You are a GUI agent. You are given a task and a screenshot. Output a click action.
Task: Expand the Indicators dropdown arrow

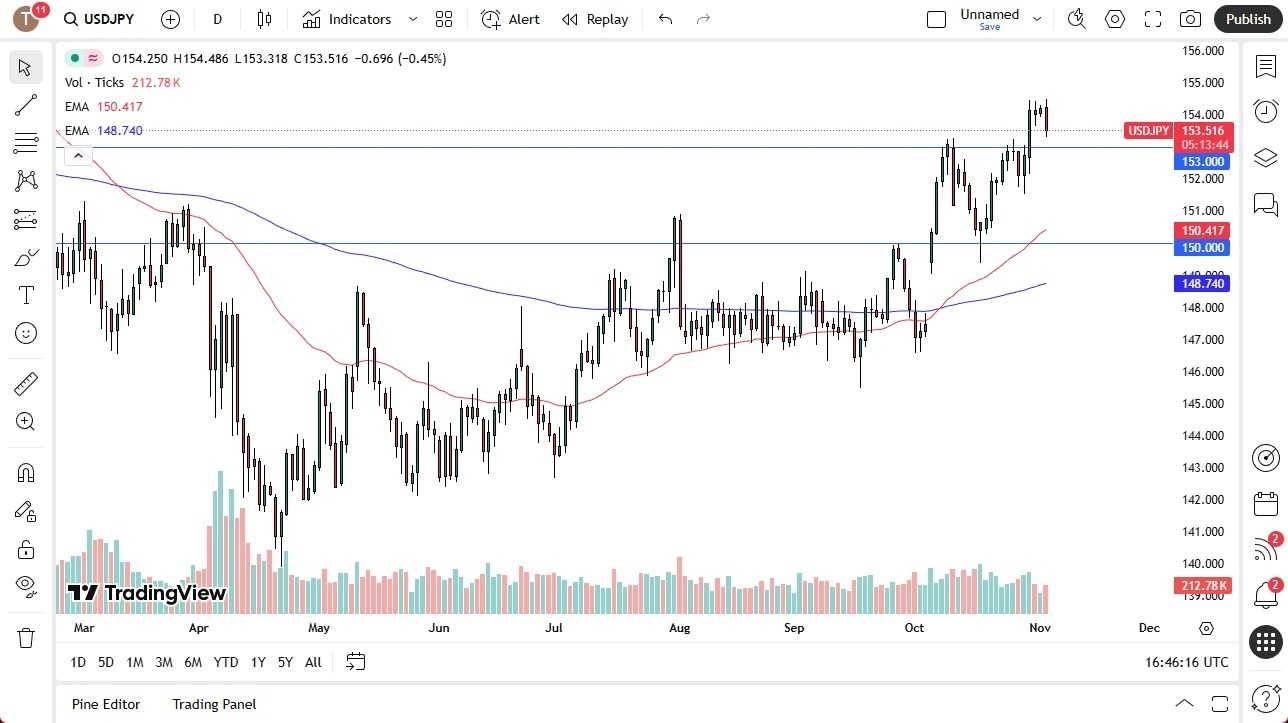[411, 19]
